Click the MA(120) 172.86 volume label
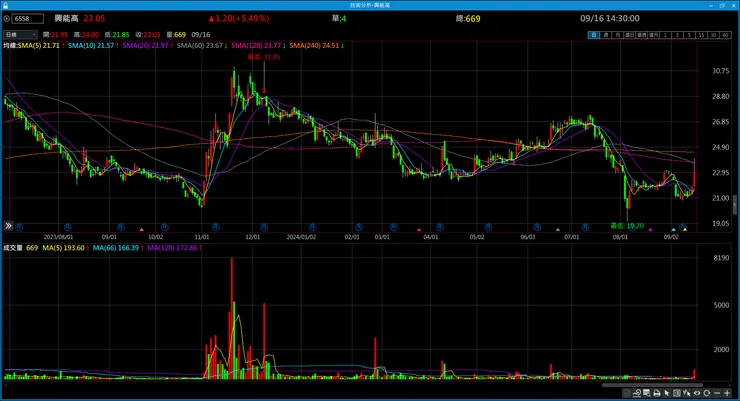The width and height of the screenshot is (740, 401). click(173, 248)
